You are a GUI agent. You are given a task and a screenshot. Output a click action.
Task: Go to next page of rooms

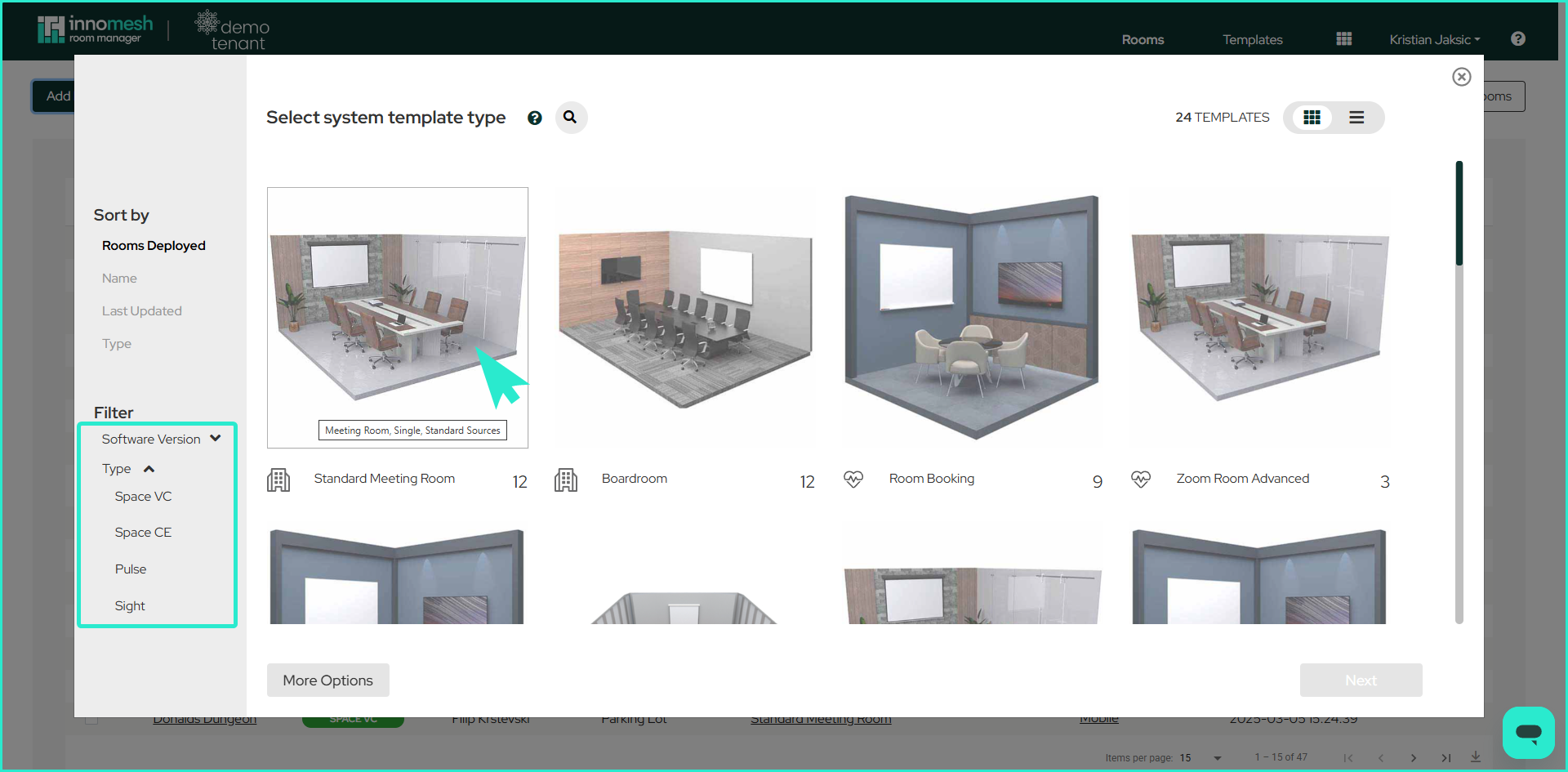pyautogui.click(x=1414, y=758)
